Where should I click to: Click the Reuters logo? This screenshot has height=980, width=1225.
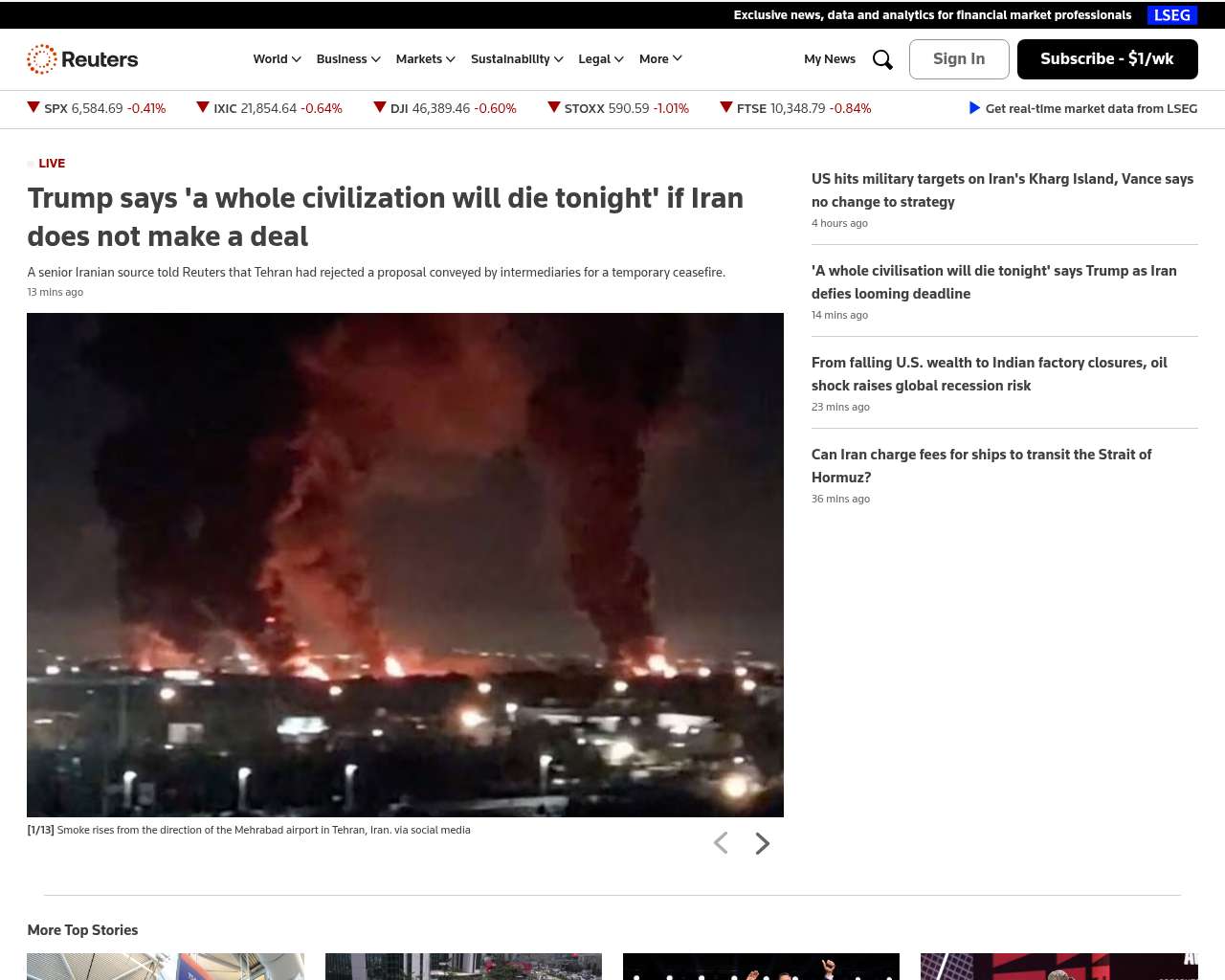pos(82,59)
